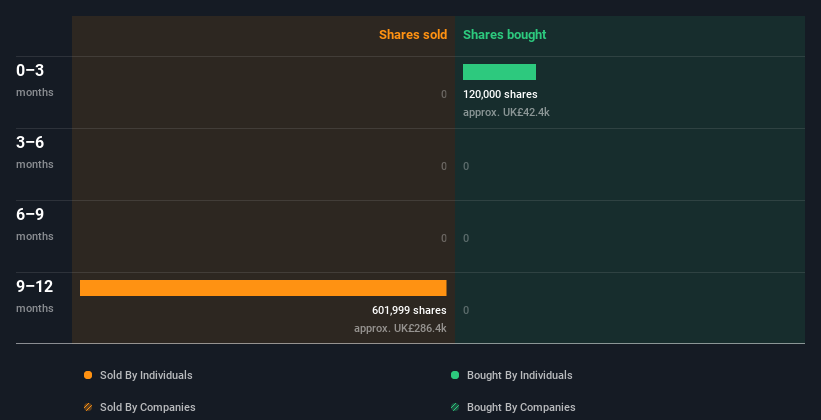Click the Shares bought column header
The width and height of the screenshot is (821, 420).
tap(504, 35)
